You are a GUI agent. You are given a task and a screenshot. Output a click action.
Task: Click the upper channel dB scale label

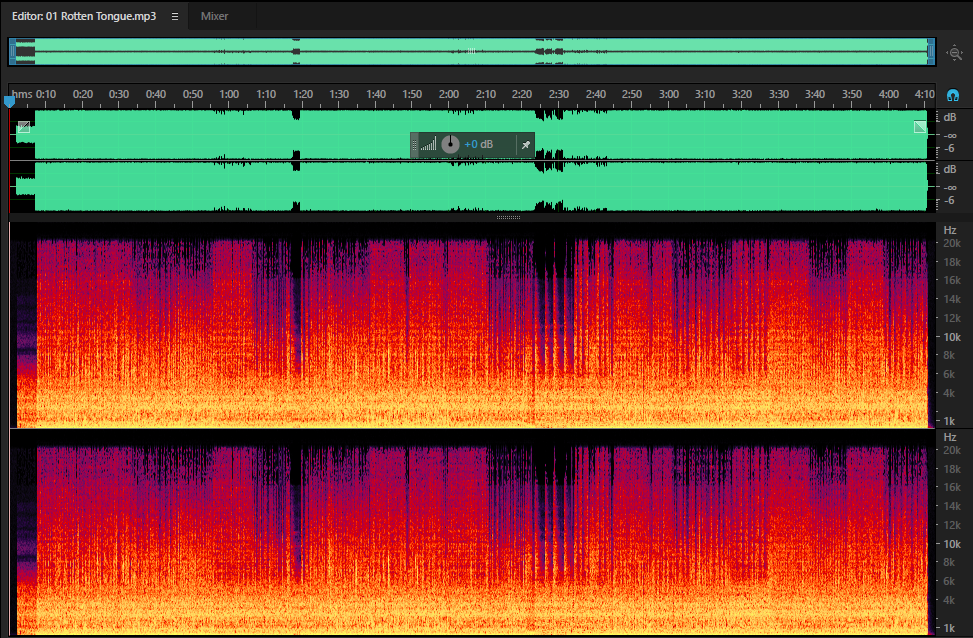950,117
